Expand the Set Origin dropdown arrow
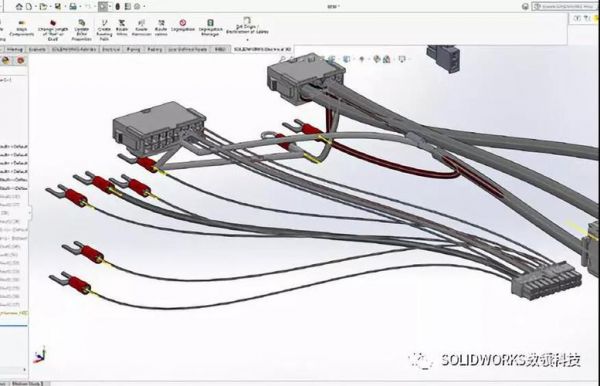The image size is (600, 386). pos(247,39)
